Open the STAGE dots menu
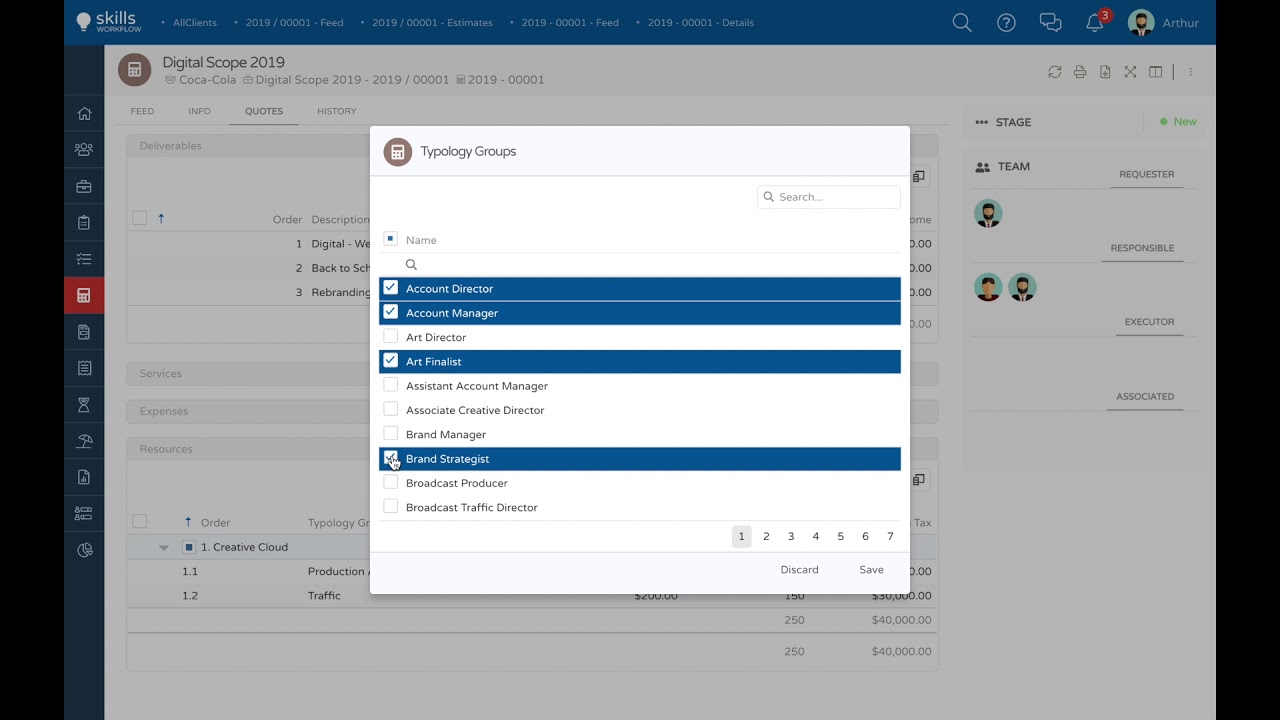 [982, 122]
